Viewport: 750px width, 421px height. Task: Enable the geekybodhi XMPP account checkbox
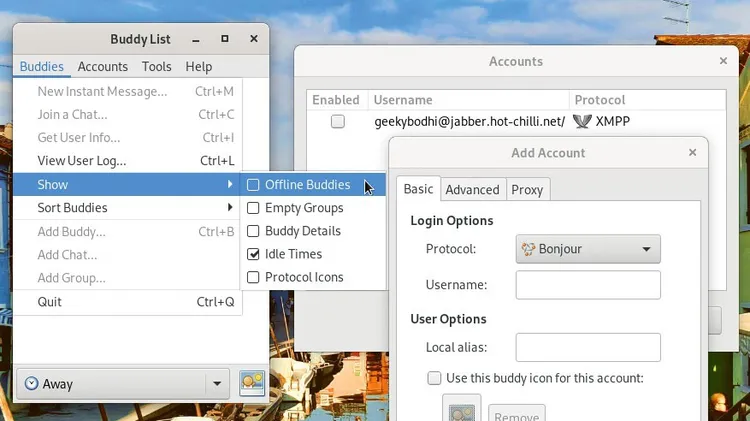click(338, 122)
